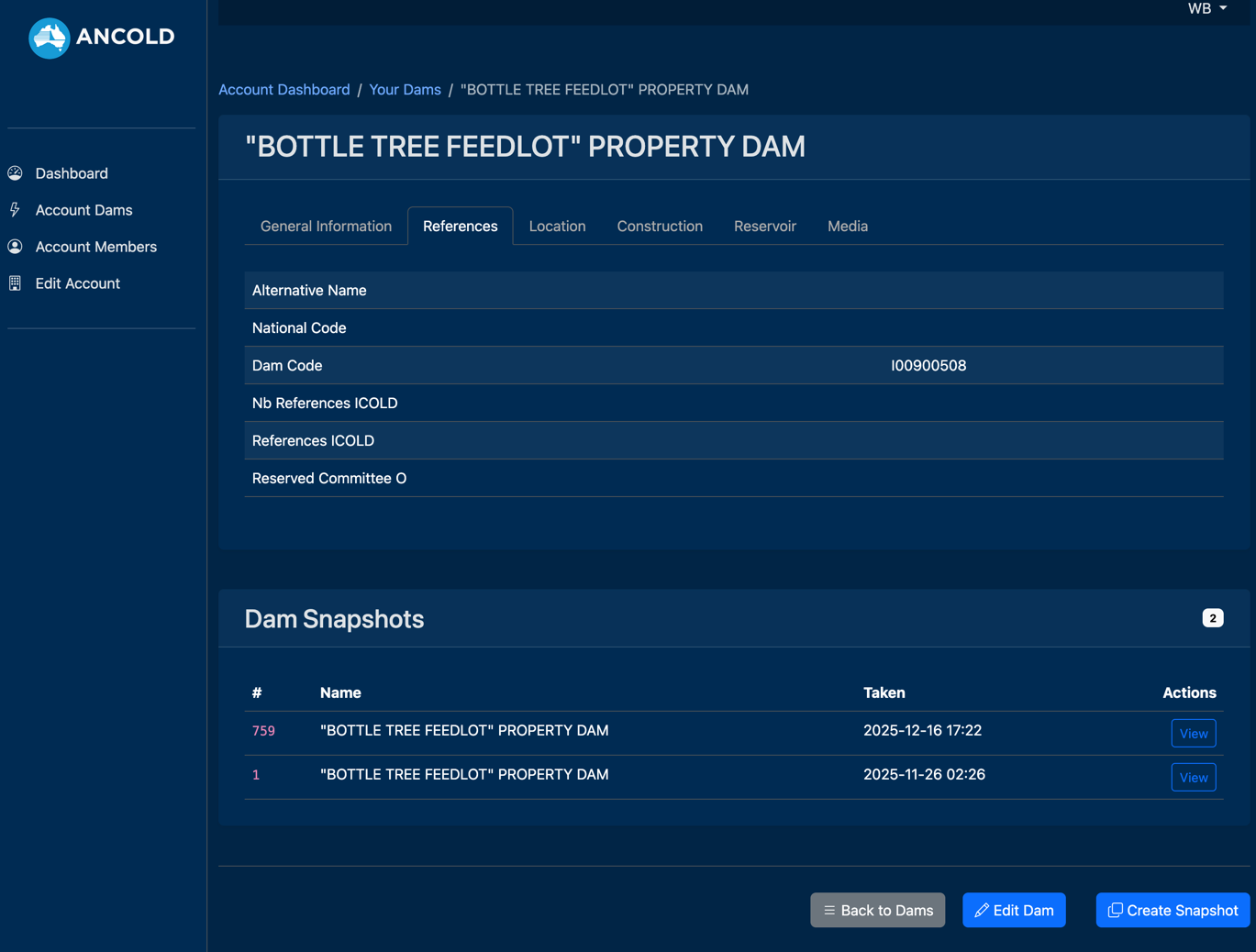Switch to the Location tab
The height and width of the screenshot is (952, 1256).
point(557,226)
